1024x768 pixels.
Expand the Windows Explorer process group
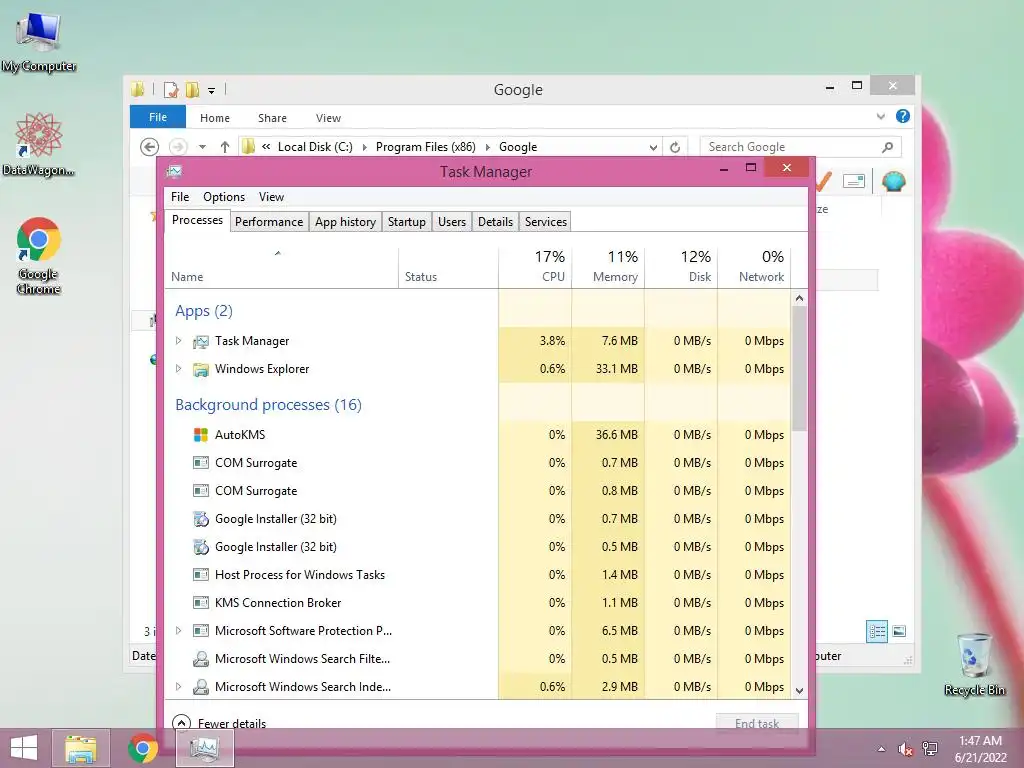point(178,368)
